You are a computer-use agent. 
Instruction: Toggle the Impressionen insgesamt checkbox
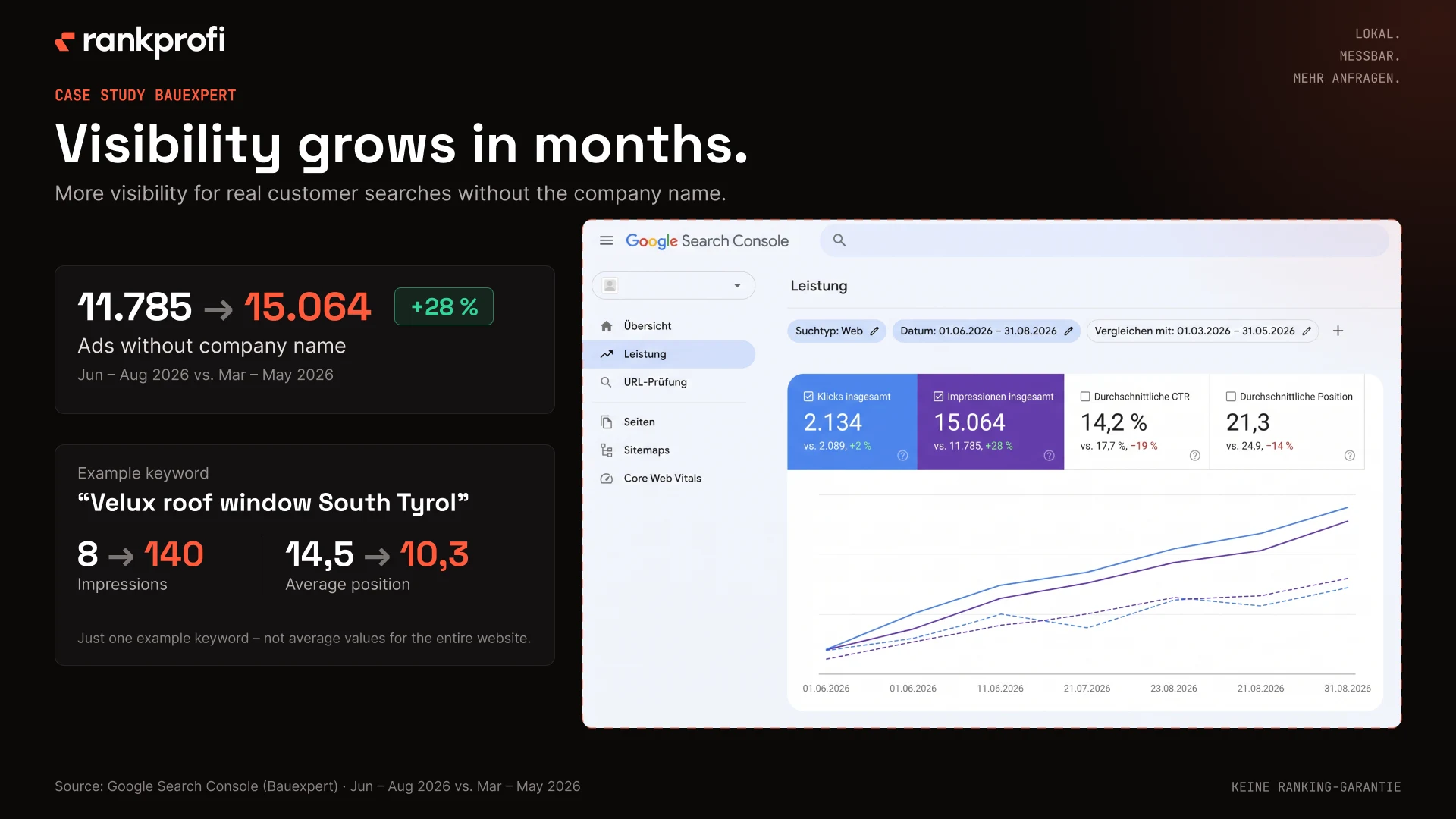click(938, 397)
